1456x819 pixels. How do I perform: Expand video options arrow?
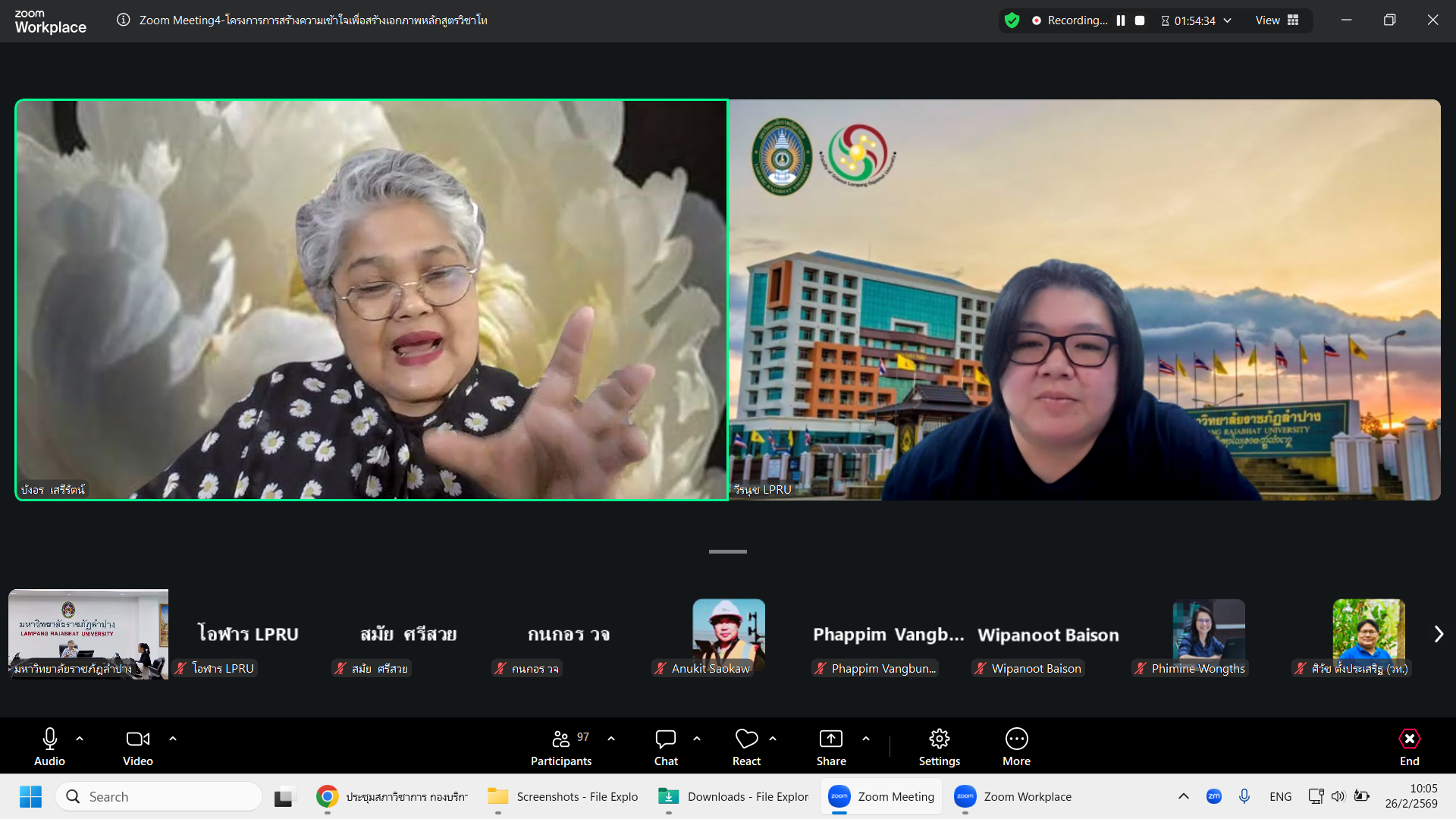click(173, 738)
